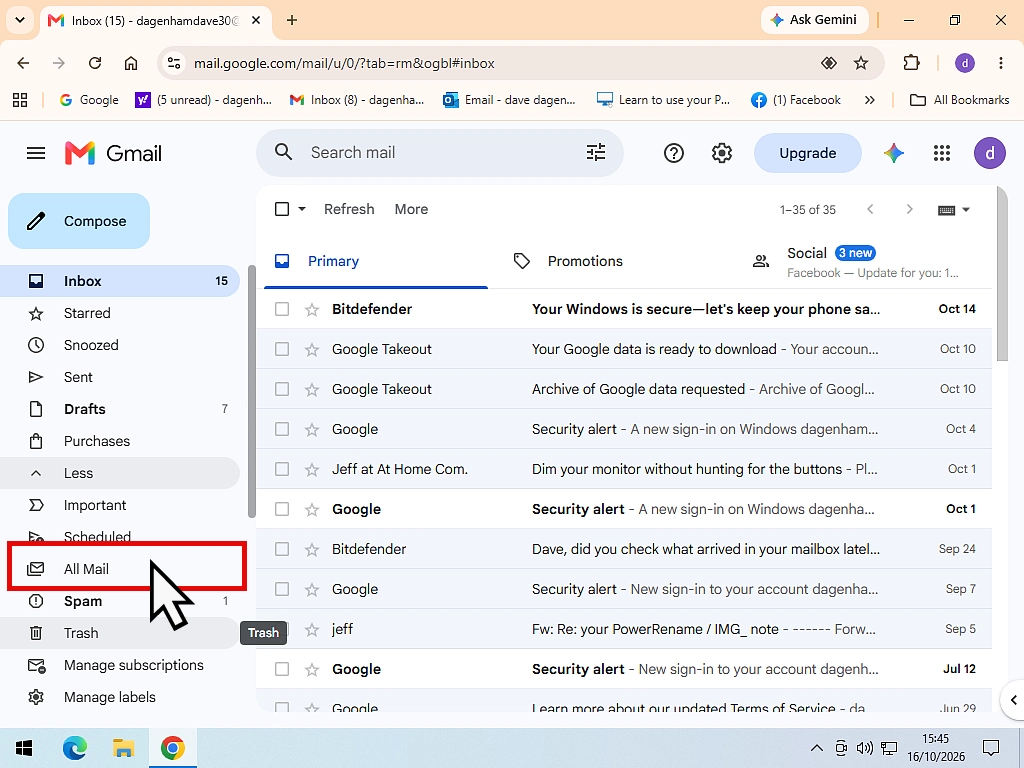Open the Google apps grid icon
Viewport: 1024px width, 768px height.
click(x=942, y=153)
